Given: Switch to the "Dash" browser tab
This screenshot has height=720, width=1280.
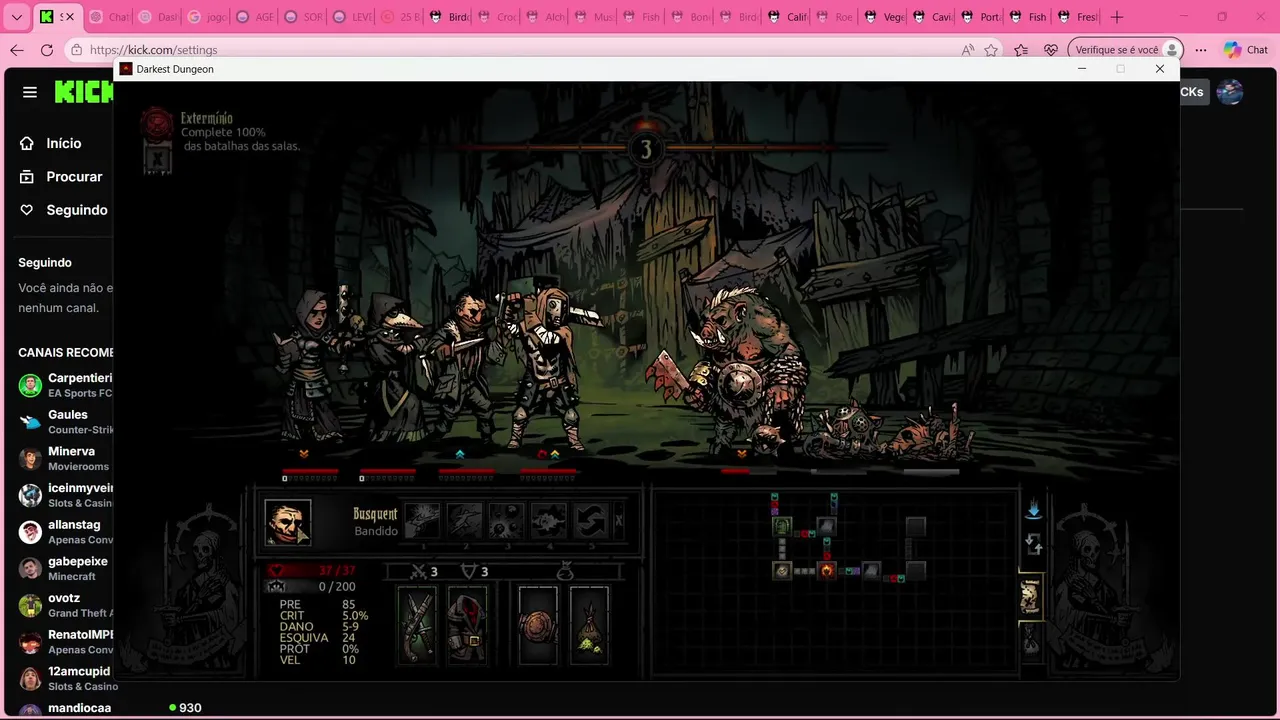Looking at the screenshot, I should 156,17.
